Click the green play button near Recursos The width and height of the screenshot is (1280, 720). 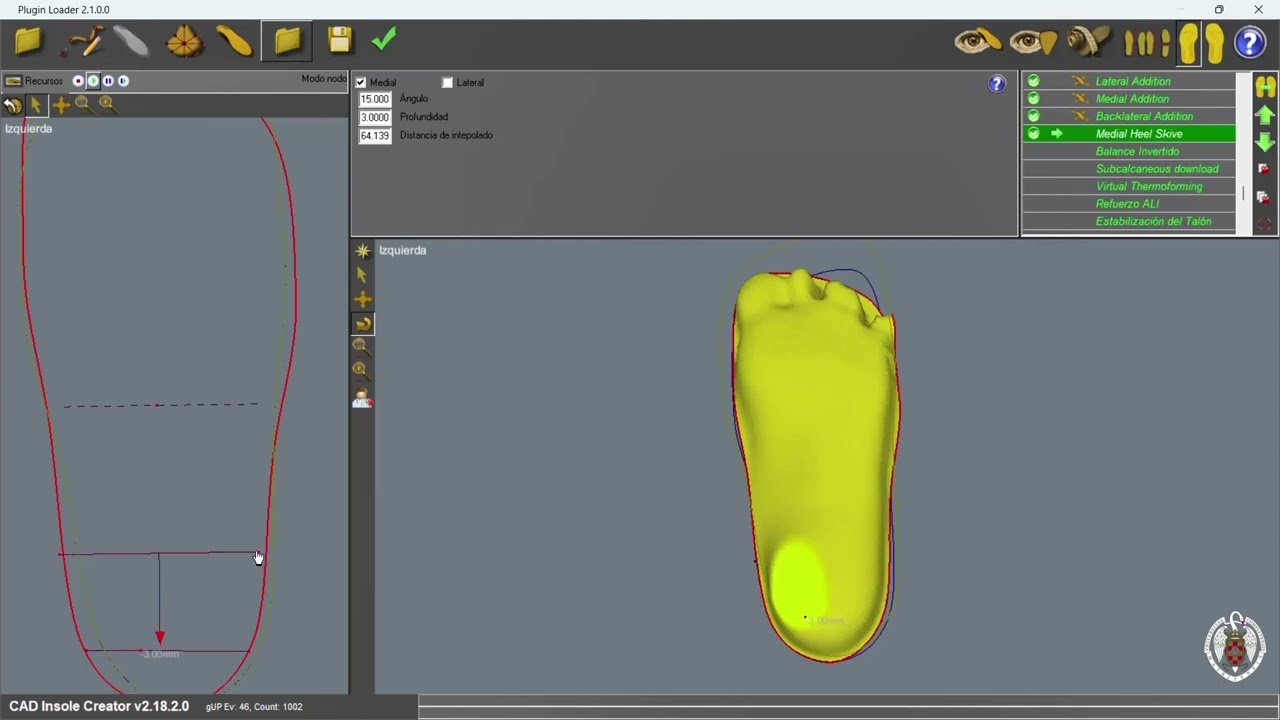pos(93,81)
